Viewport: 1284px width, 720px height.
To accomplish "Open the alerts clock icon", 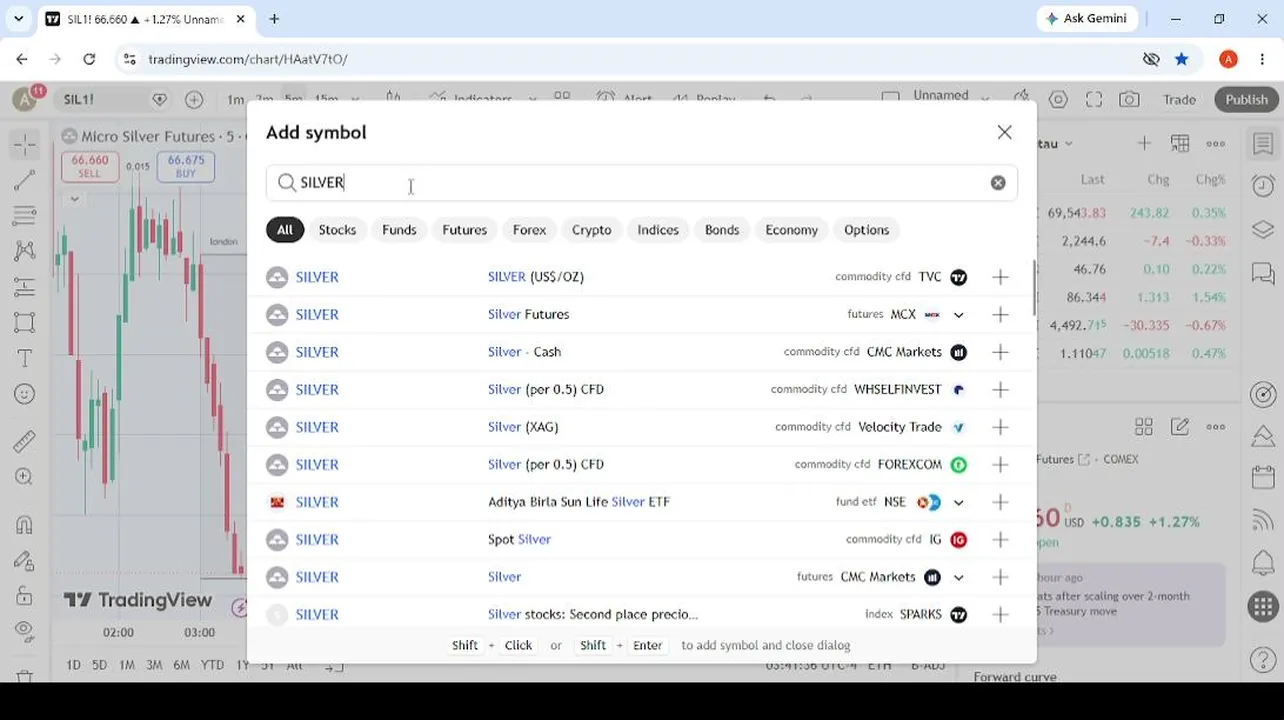I will [1263, 186].
